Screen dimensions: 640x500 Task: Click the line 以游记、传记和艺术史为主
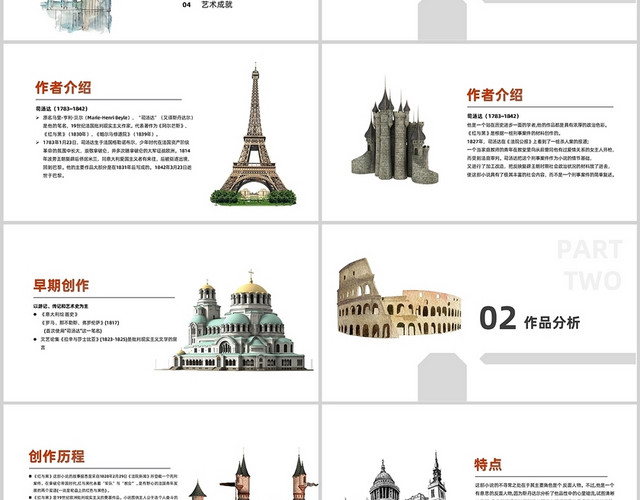tap(61, 306)
